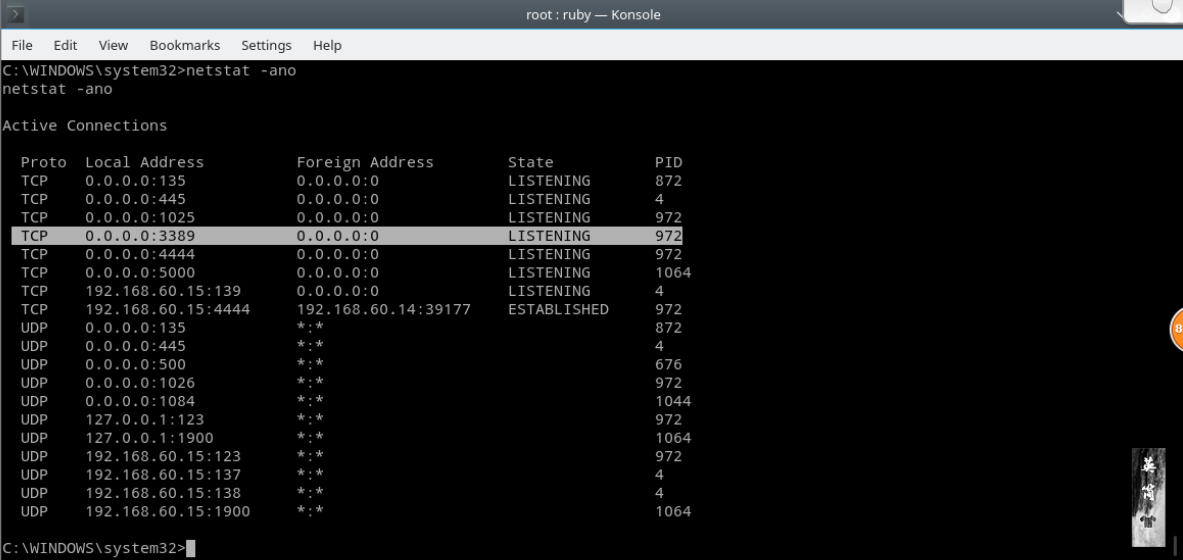Click UDP local address 127.0.0.1:1900
This screenshot has height=560, width=1183.
149,438
